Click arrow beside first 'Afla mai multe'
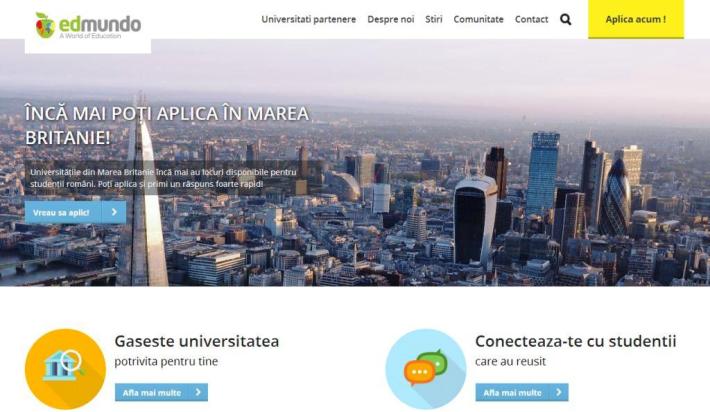 pyautogui.click(x=198, y=392)
